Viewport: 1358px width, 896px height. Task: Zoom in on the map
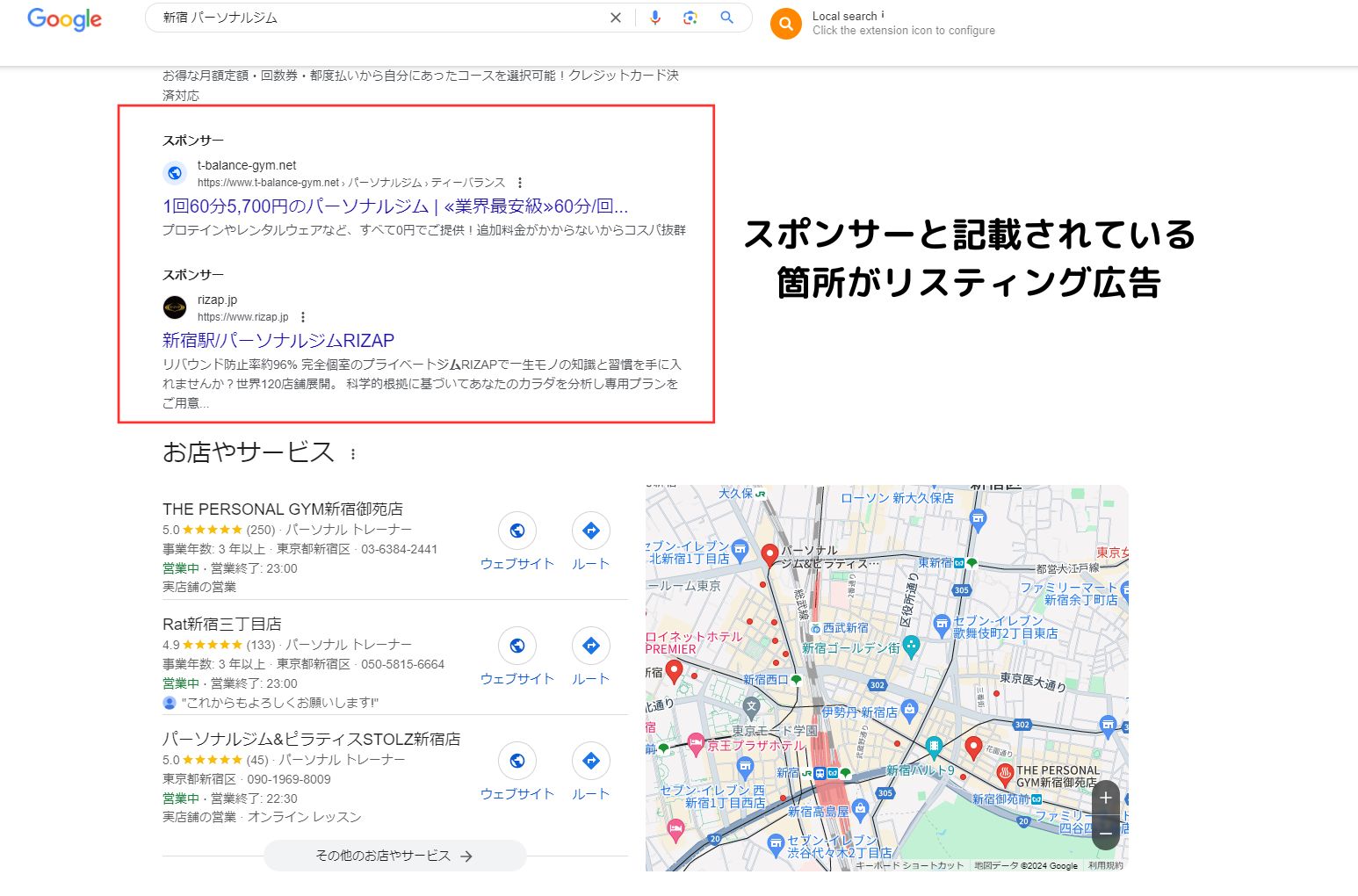[x=1106, y=798]
